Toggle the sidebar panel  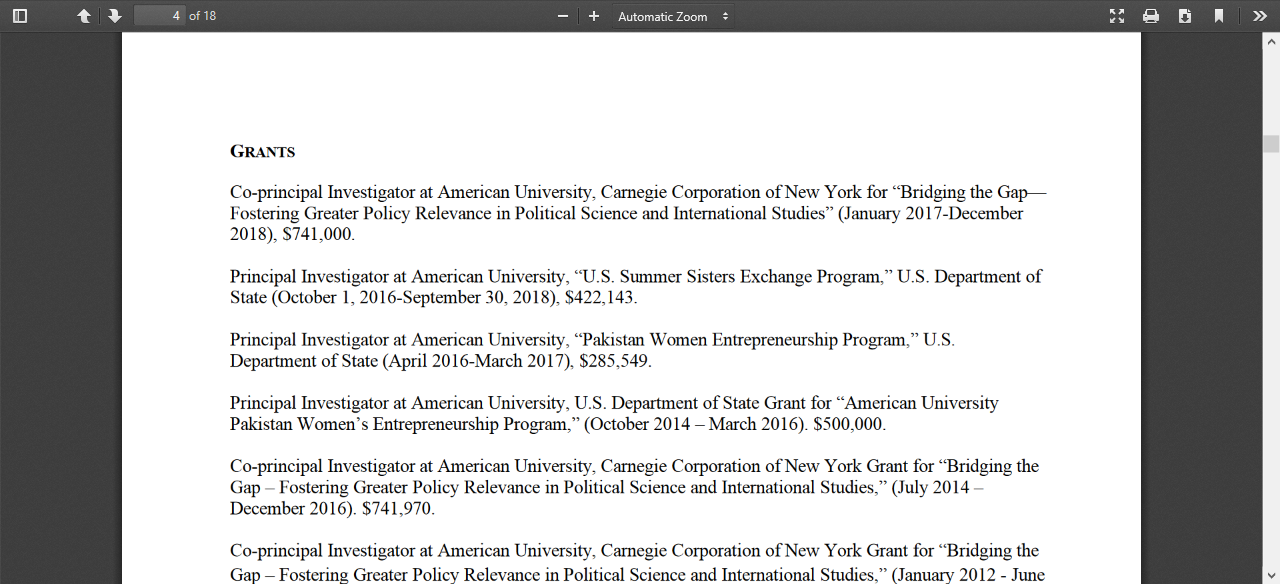pos(20,16)
